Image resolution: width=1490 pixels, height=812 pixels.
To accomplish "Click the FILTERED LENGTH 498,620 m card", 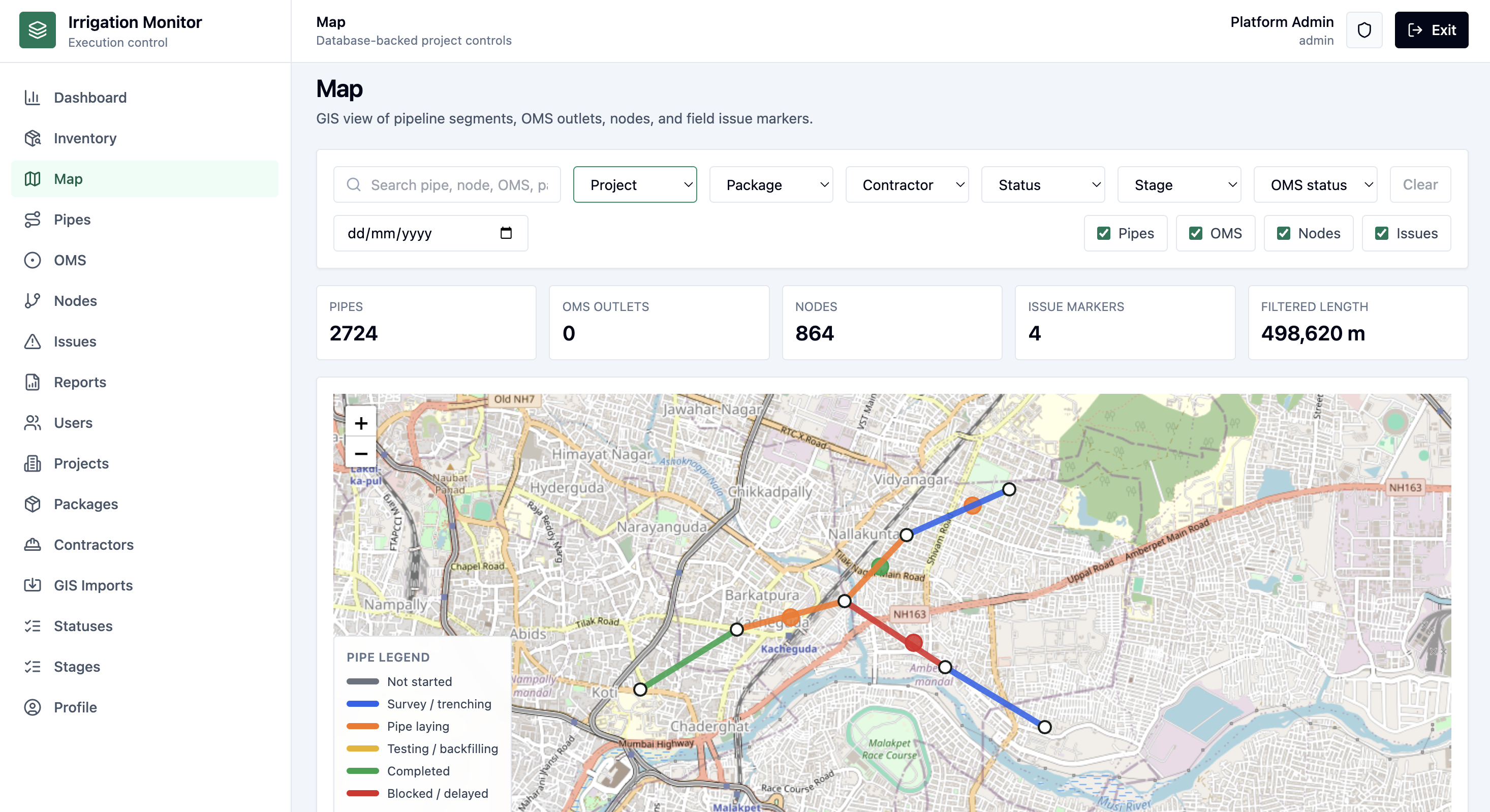I will pyautogui.click(x=1357, y=322).
